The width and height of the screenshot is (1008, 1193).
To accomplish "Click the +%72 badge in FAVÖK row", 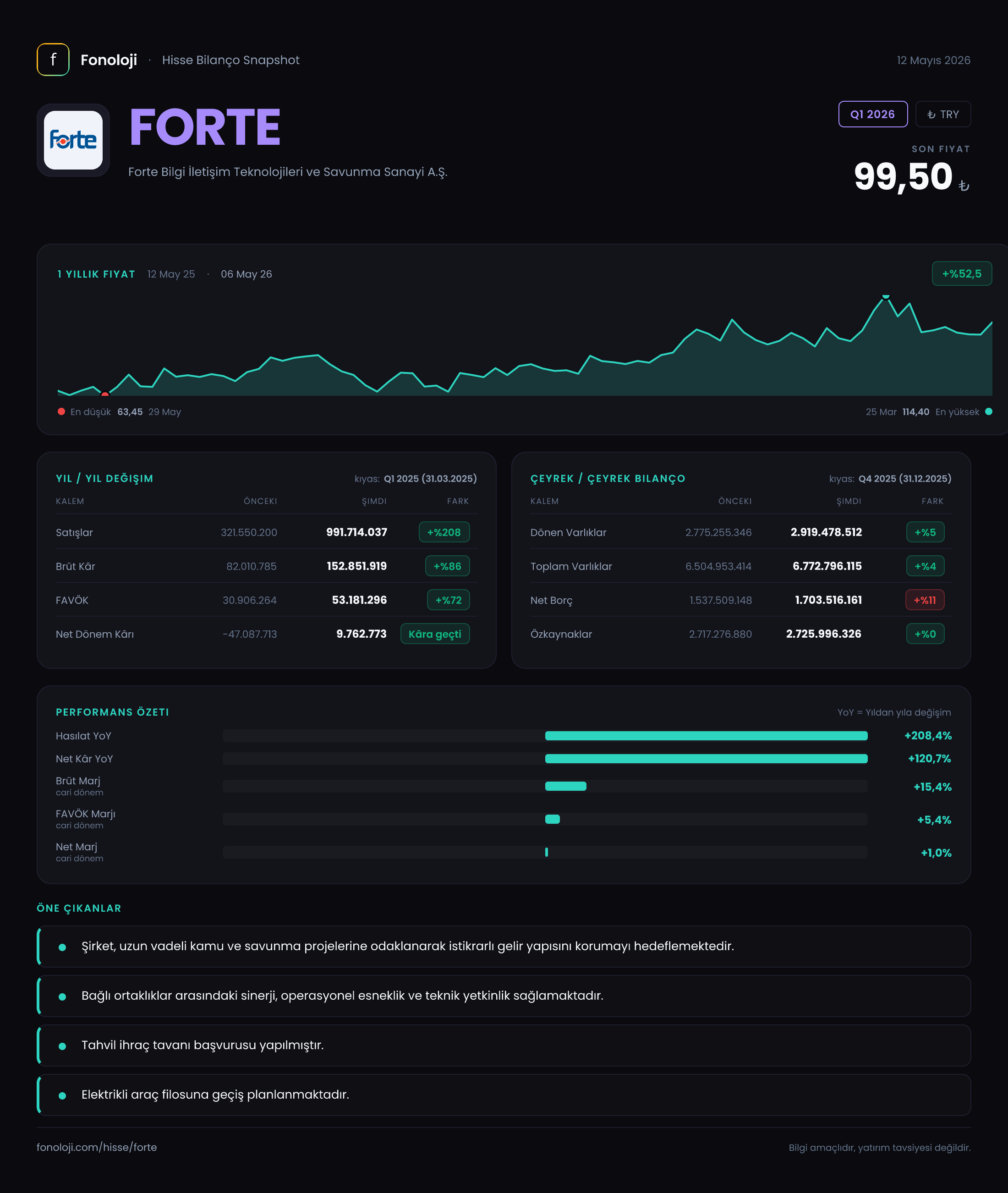I will click(x=449, y=600).
